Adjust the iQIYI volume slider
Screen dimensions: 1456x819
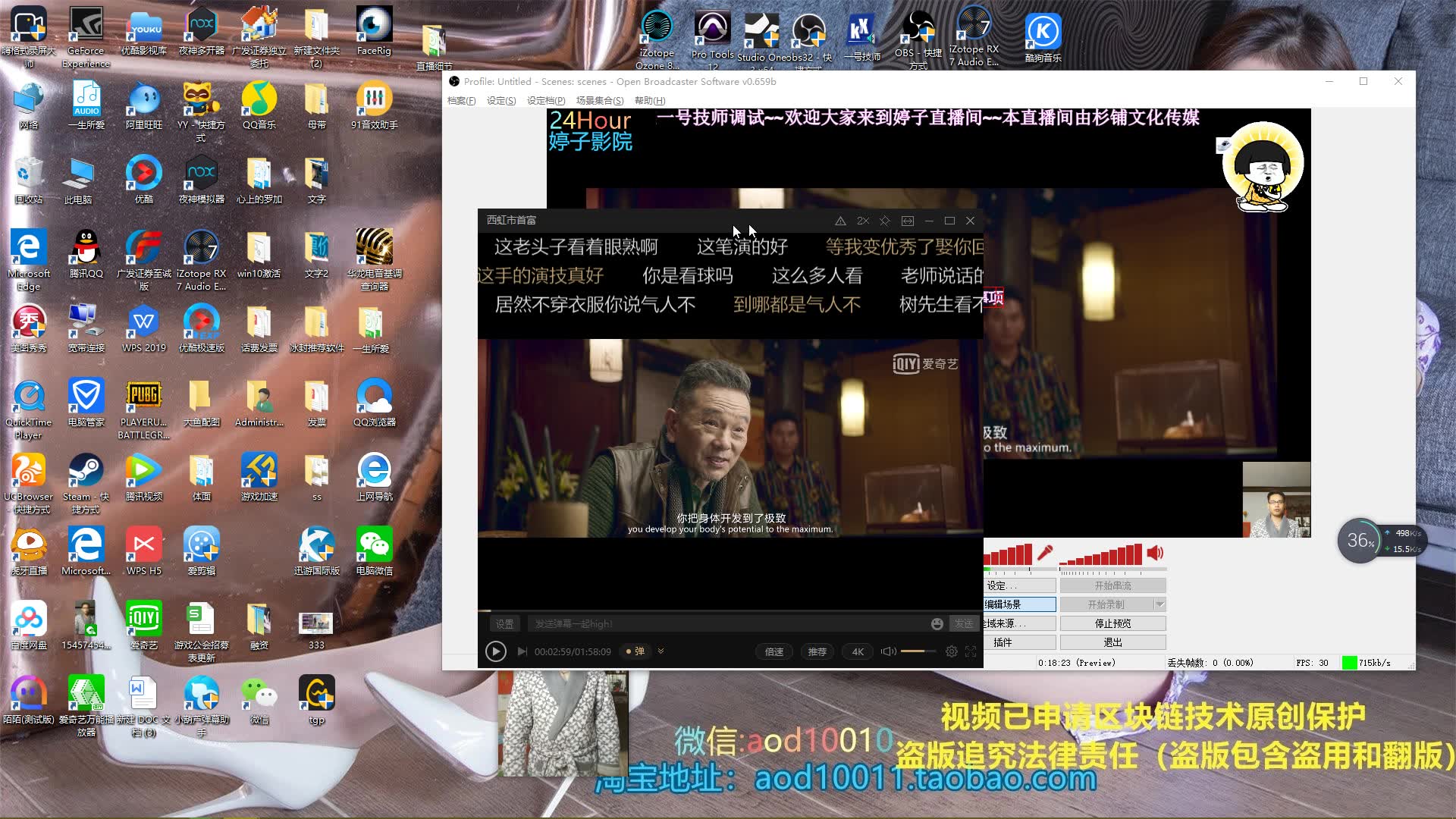click(x=918, y=651)
